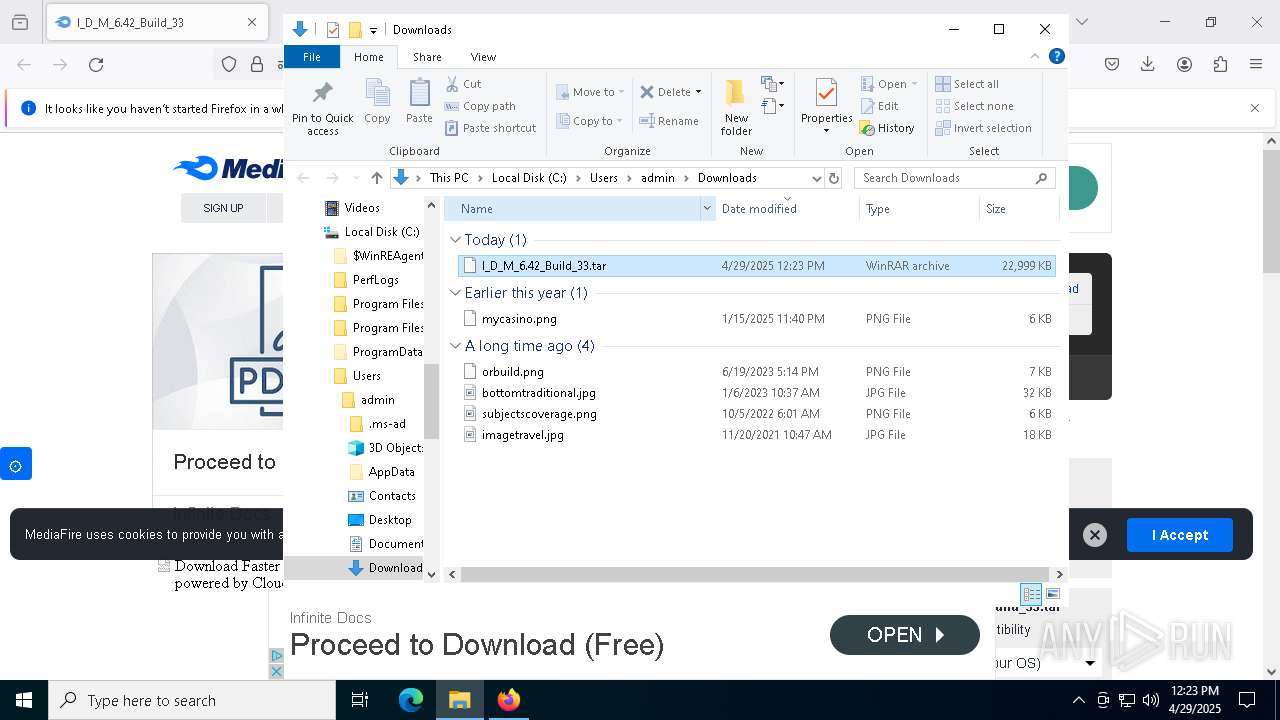Click Invert selection

coord(983,128)
